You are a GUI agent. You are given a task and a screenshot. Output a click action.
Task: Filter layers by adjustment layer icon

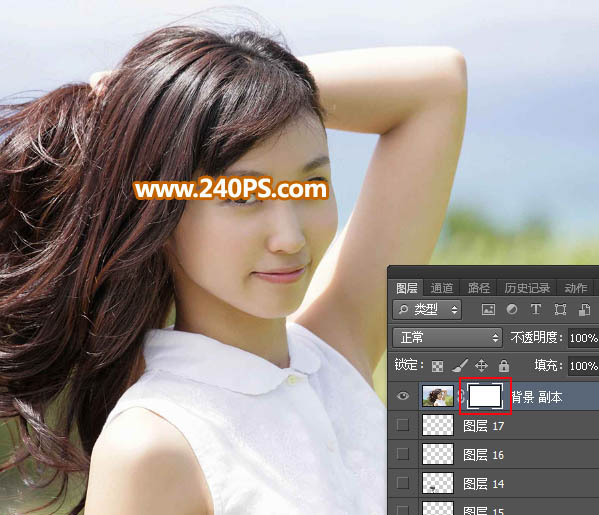pos(512,309)
